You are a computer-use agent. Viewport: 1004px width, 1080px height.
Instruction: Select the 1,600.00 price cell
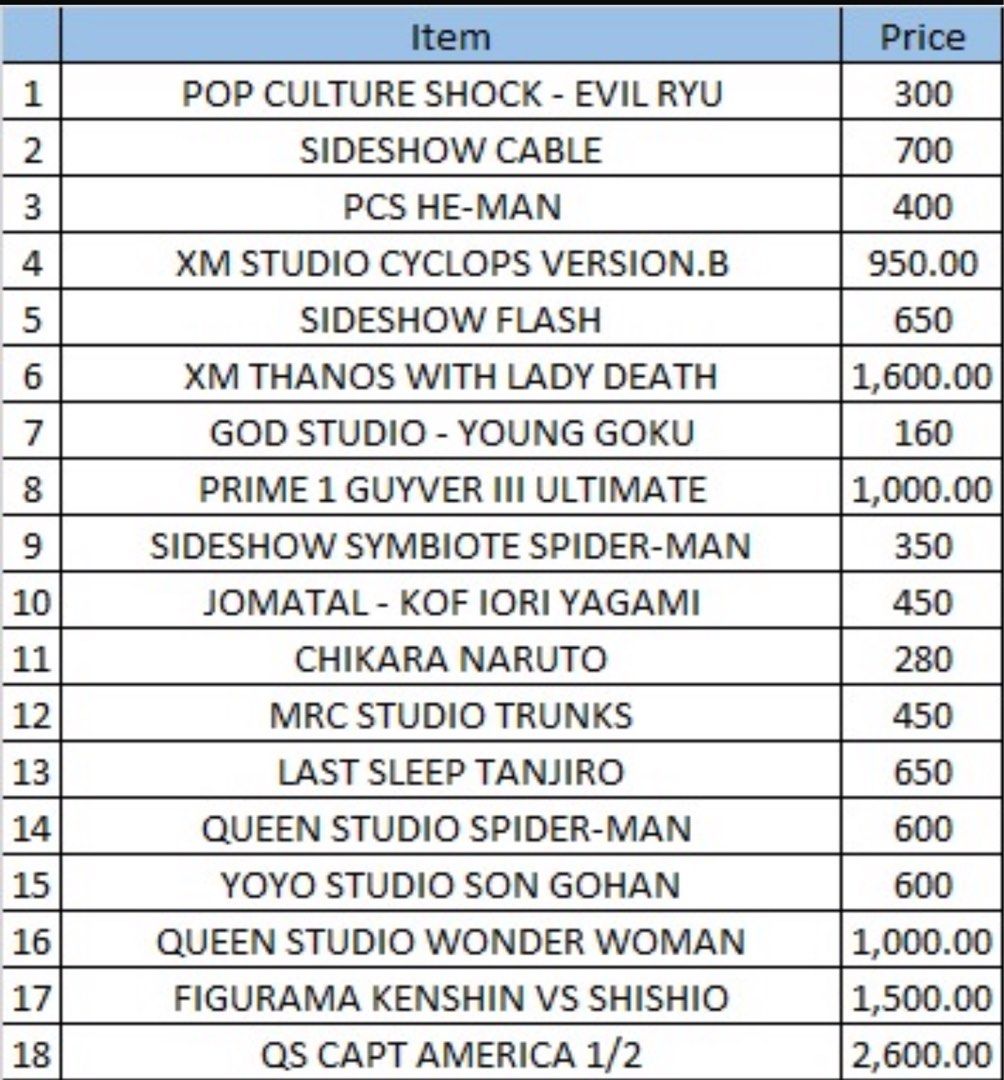(921, 374)
